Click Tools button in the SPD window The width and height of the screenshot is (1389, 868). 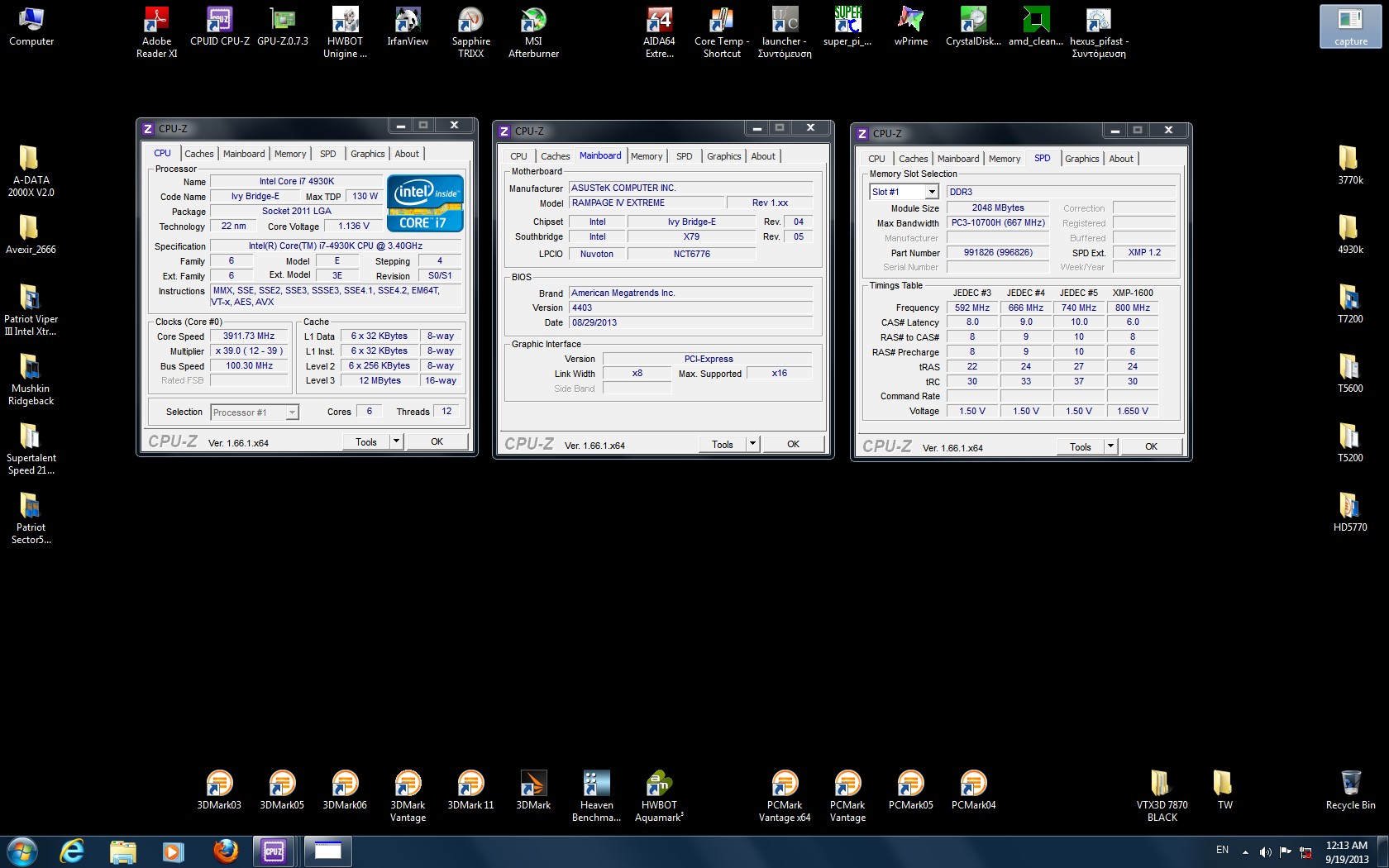(1081, 447)
